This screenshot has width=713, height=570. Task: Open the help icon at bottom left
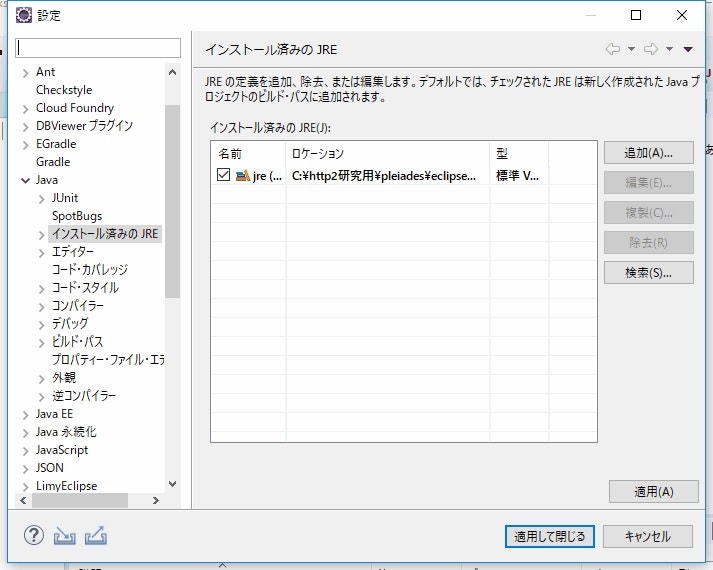coord(34,535)
